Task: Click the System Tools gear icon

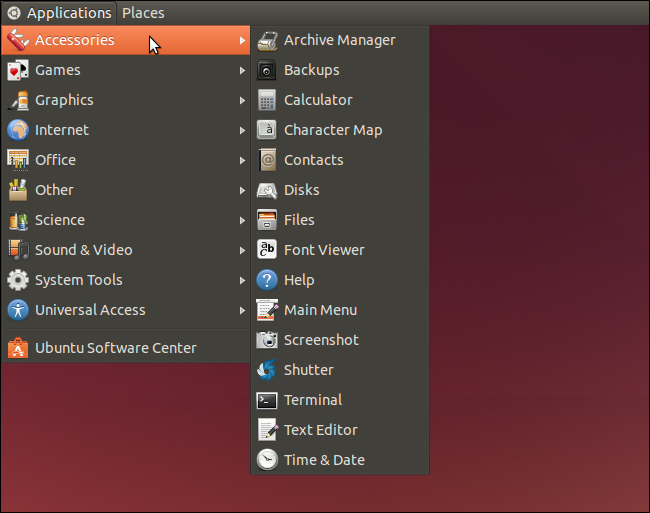Action: pyautogui.click(x=18, y=280)
